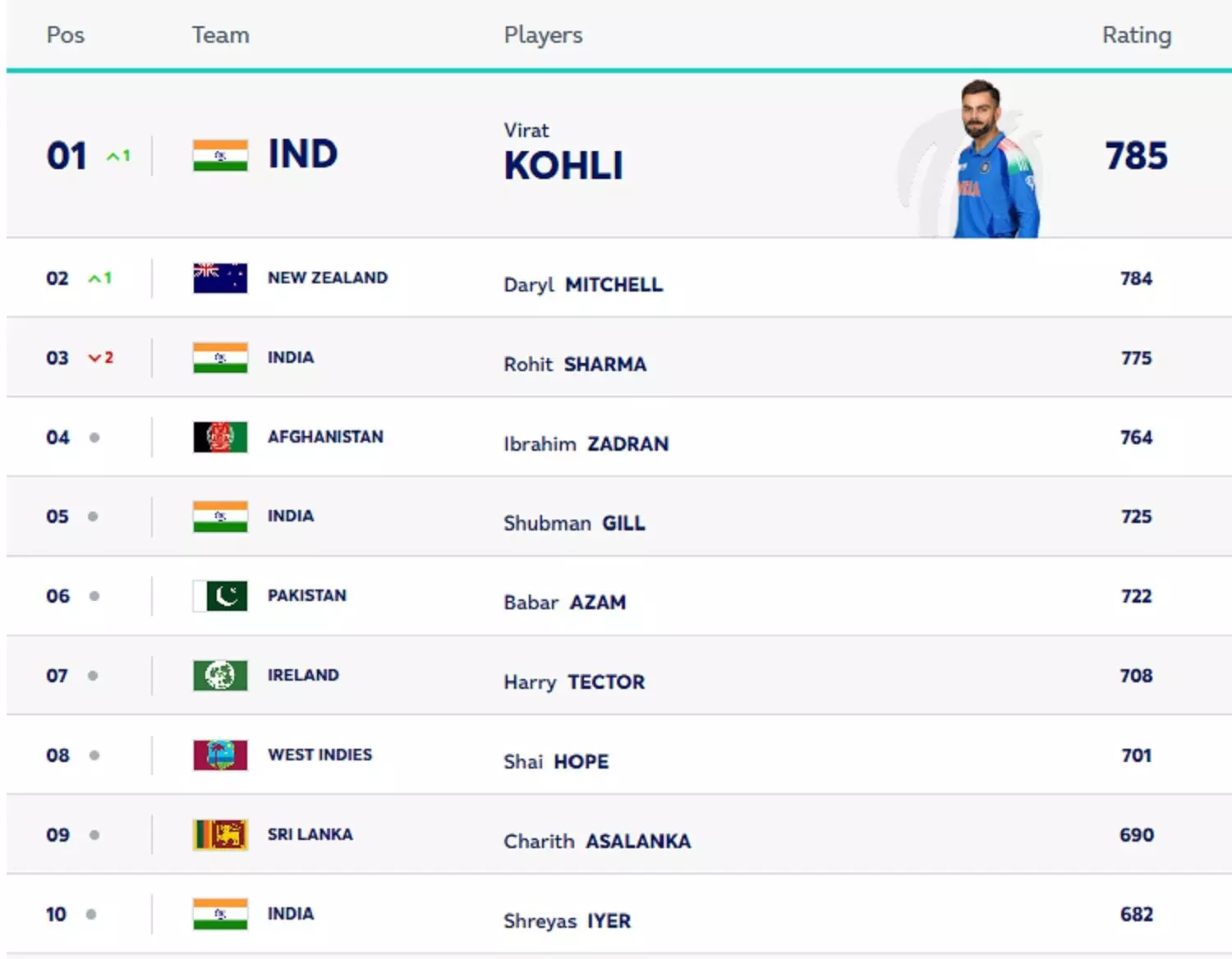The image size is (1232, 959).
Task: Open Daryl Mitchell's player name link
Action: point(583,285)
